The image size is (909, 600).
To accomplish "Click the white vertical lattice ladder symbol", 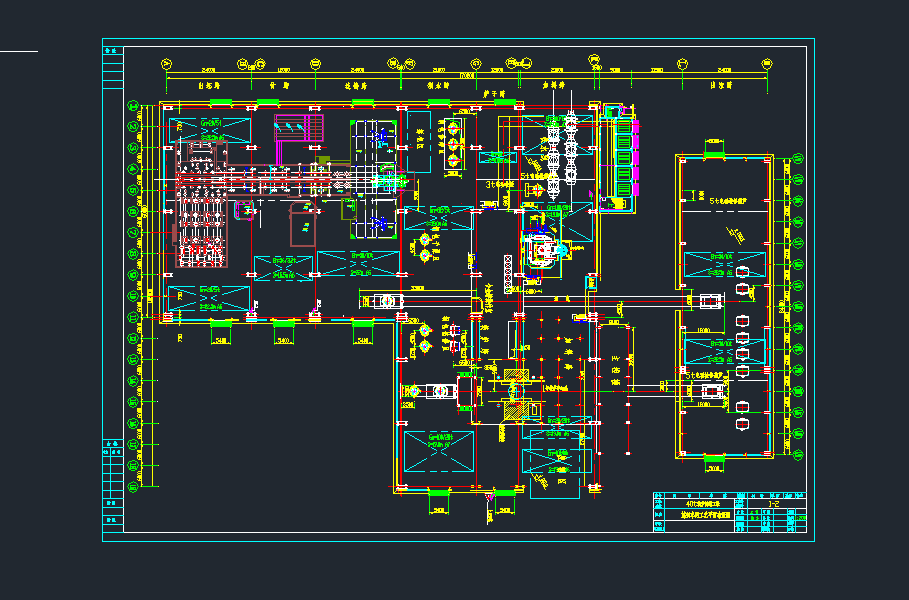I will 507,272.
